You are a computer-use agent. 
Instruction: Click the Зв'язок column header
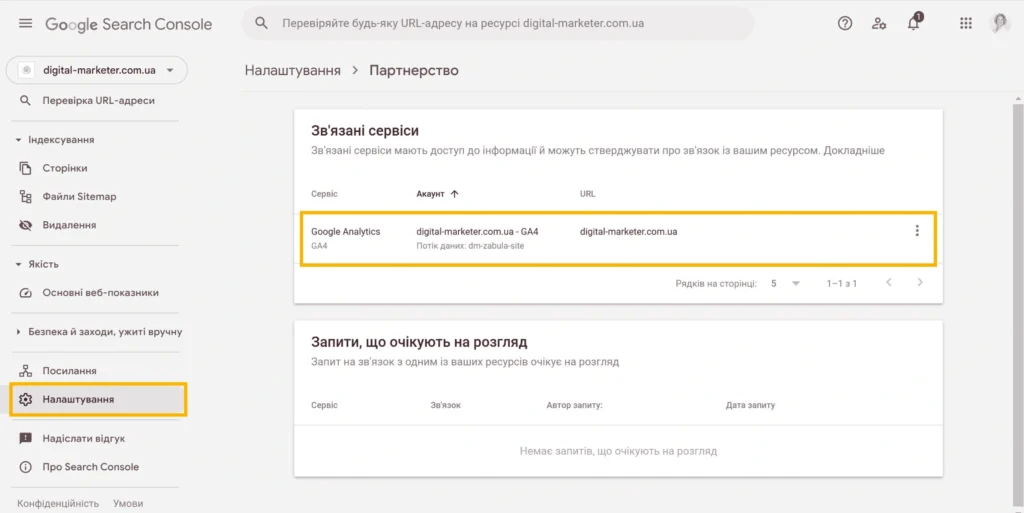(x=445, y=405)
